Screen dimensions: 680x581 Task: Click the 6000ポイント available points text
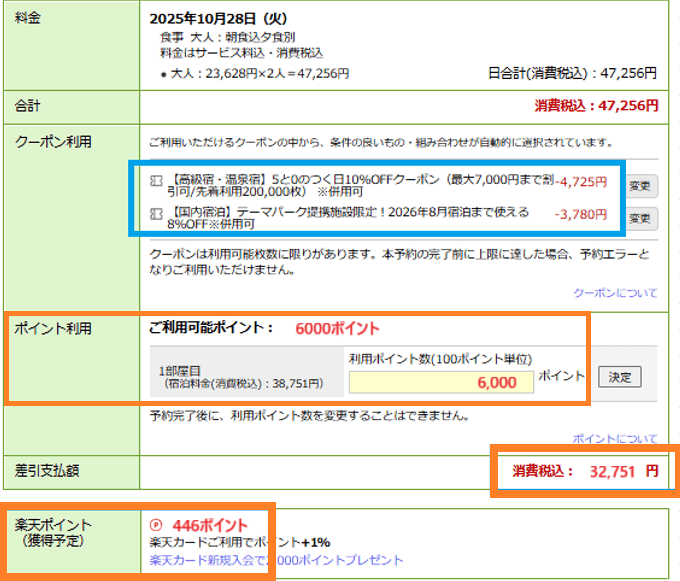click(x=337, y=328)
